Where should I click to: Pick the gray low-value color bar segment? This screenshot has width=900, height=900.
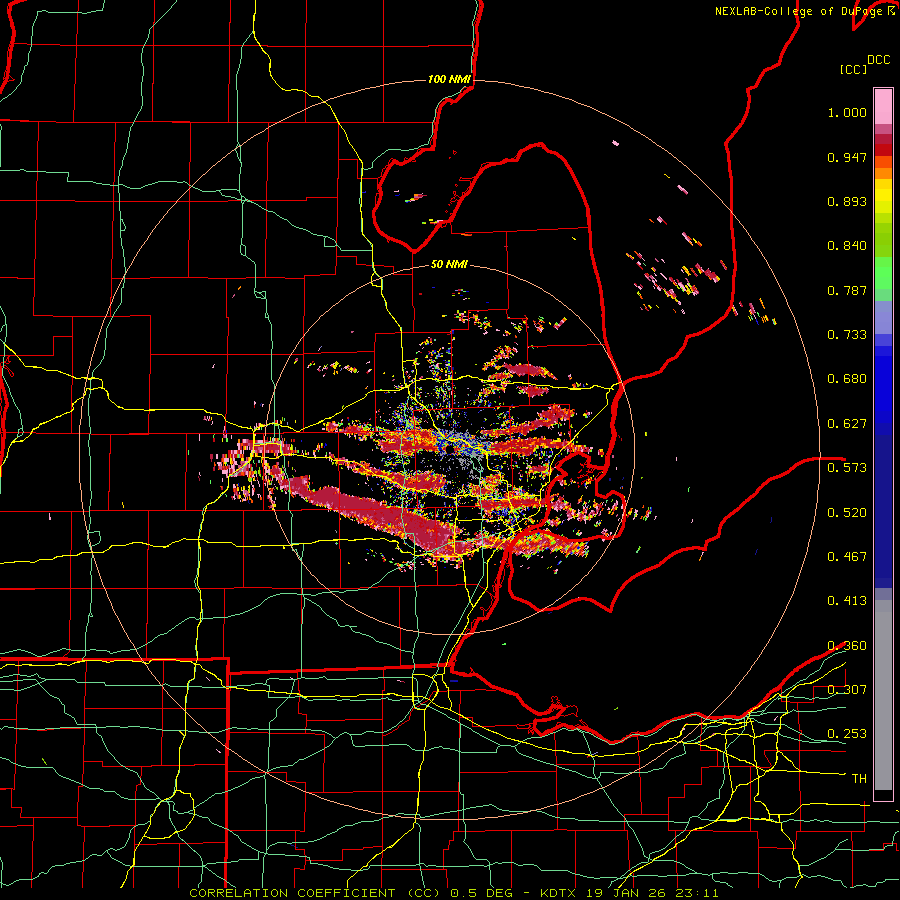pos(883,695)
